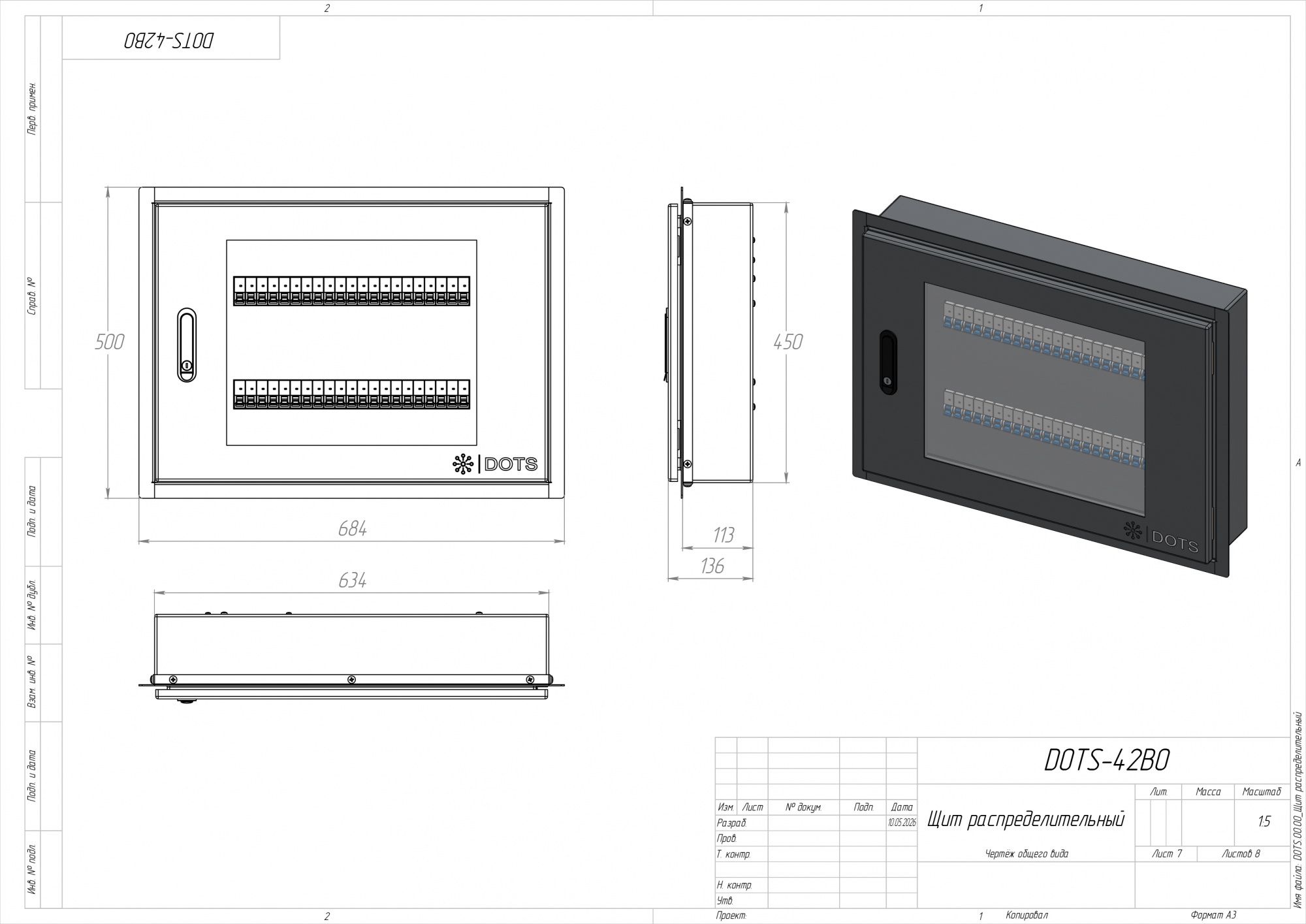
Task: Select the "684" width dimension
Action: (352, 529)
